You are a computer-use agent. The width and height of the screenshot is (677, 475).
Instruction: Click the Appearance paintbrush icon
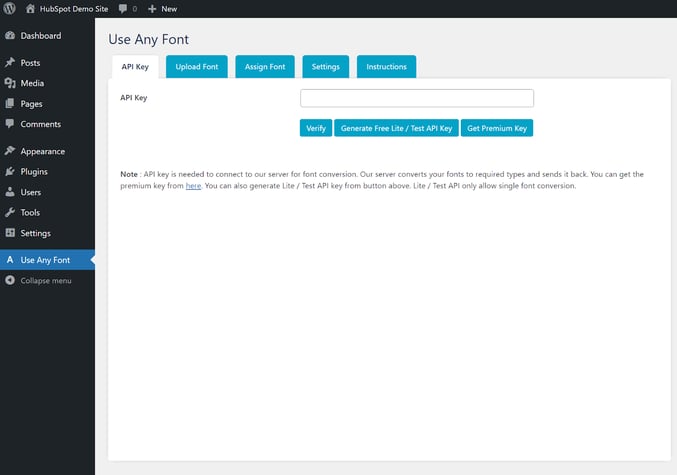[x=10, y=151]
